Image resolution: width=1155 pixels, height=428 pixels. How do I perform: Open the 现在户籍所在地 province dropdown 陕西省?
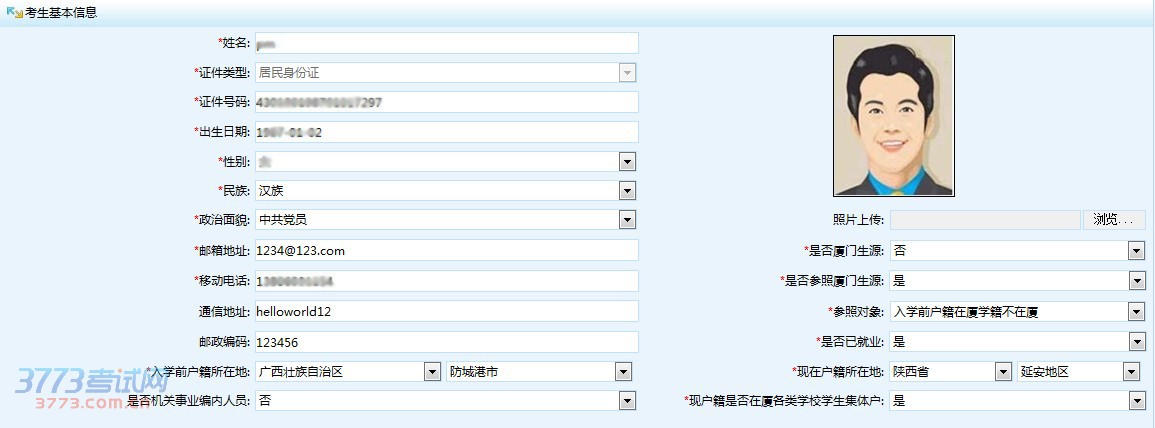1003,372
